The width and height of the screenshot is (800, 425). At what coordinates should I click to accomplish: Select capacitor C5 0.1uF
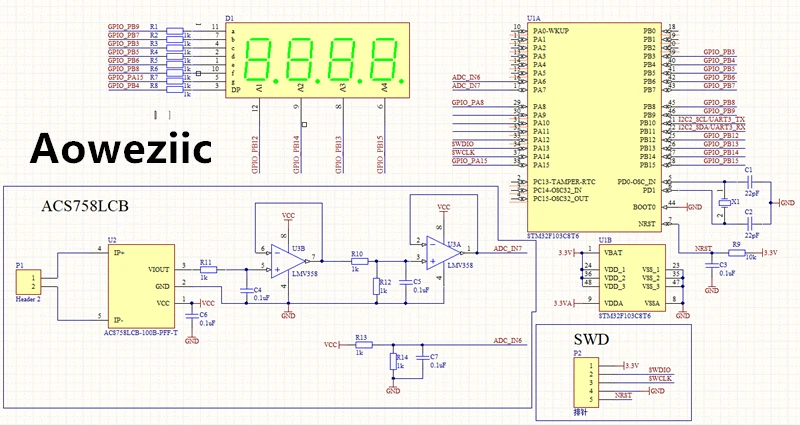pyautogui.click(x=406, y=282)
